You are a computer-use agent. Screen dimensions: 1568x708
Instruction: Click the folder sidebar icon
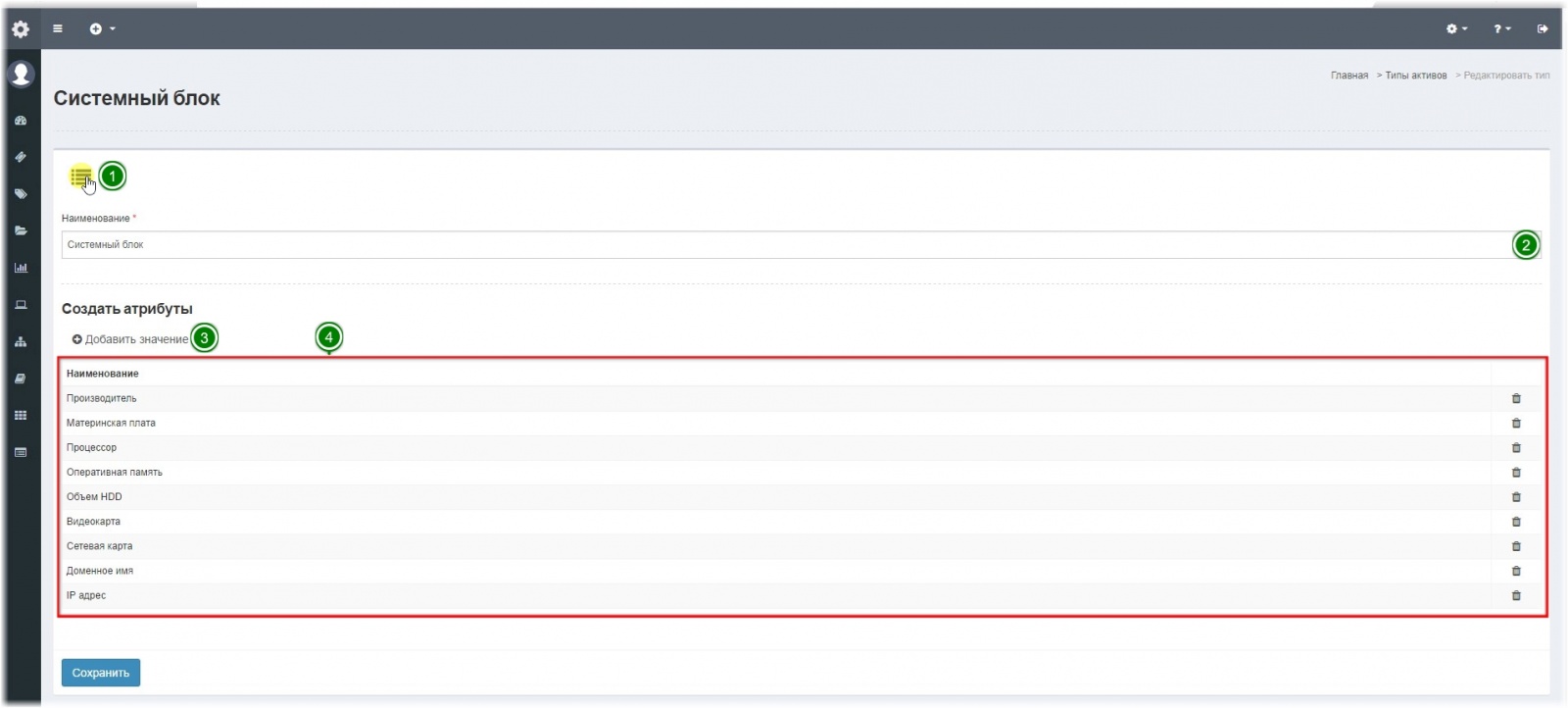coord(21,231)
